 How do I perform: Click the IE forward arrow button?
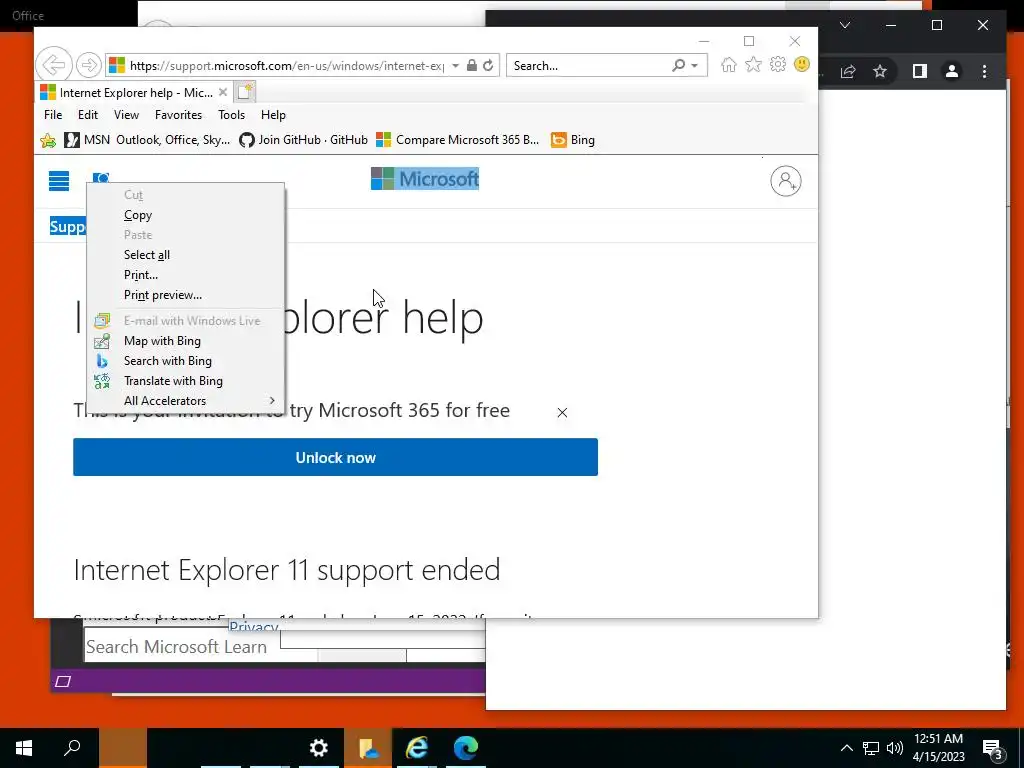pos(88,65)
